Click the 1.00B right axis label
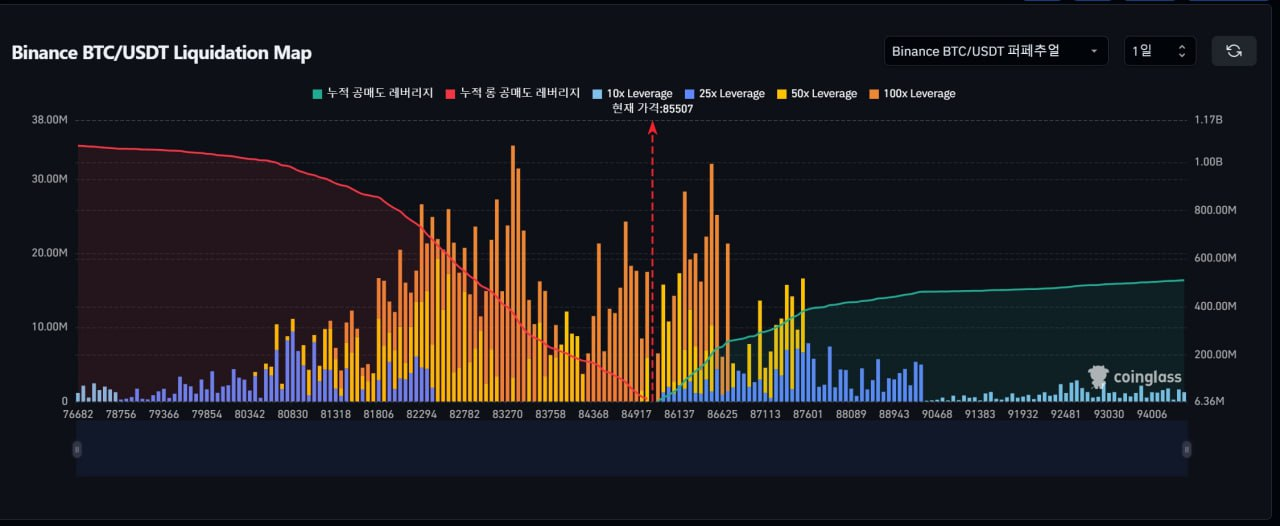Screen dimensions: 1280x526 (x=1209, y=162)
